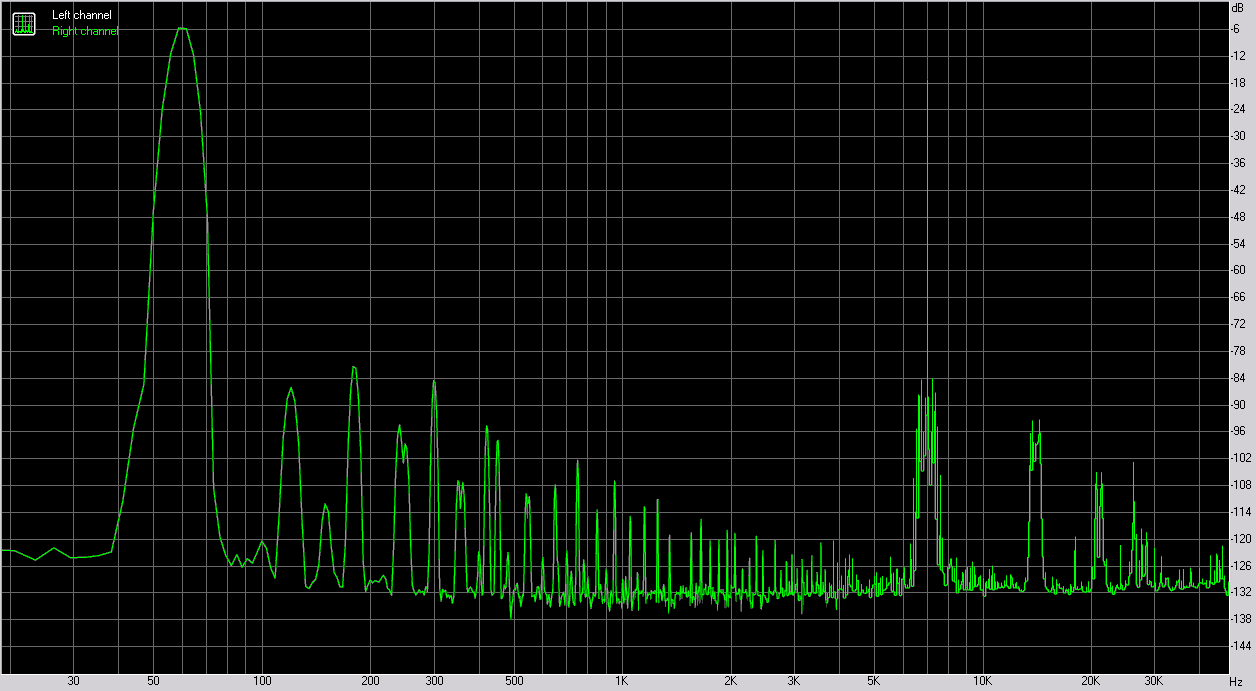Click the -36 dB axis value

point(1240,163)
